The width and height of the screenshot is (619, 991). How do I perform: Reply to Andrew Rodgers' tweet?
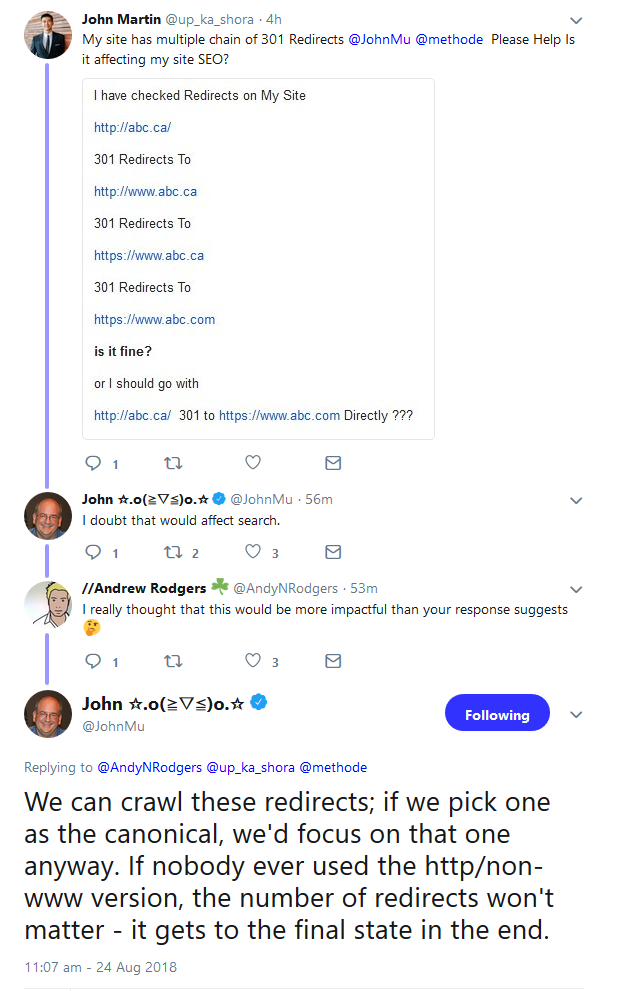(93, 661)
